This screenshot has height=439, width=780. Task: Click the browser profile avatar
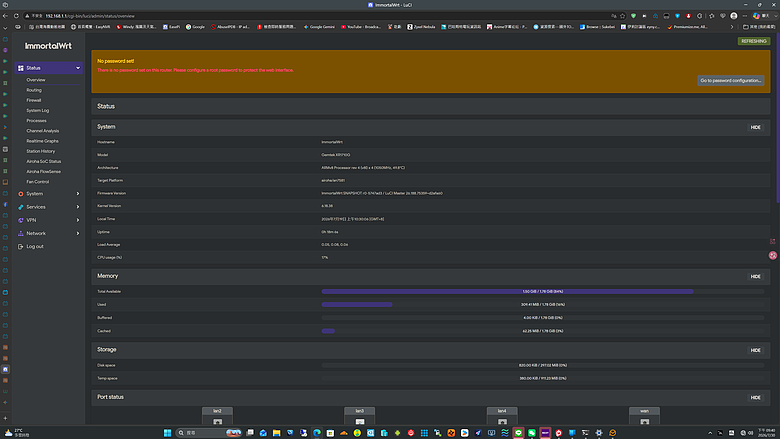point(734,16)
